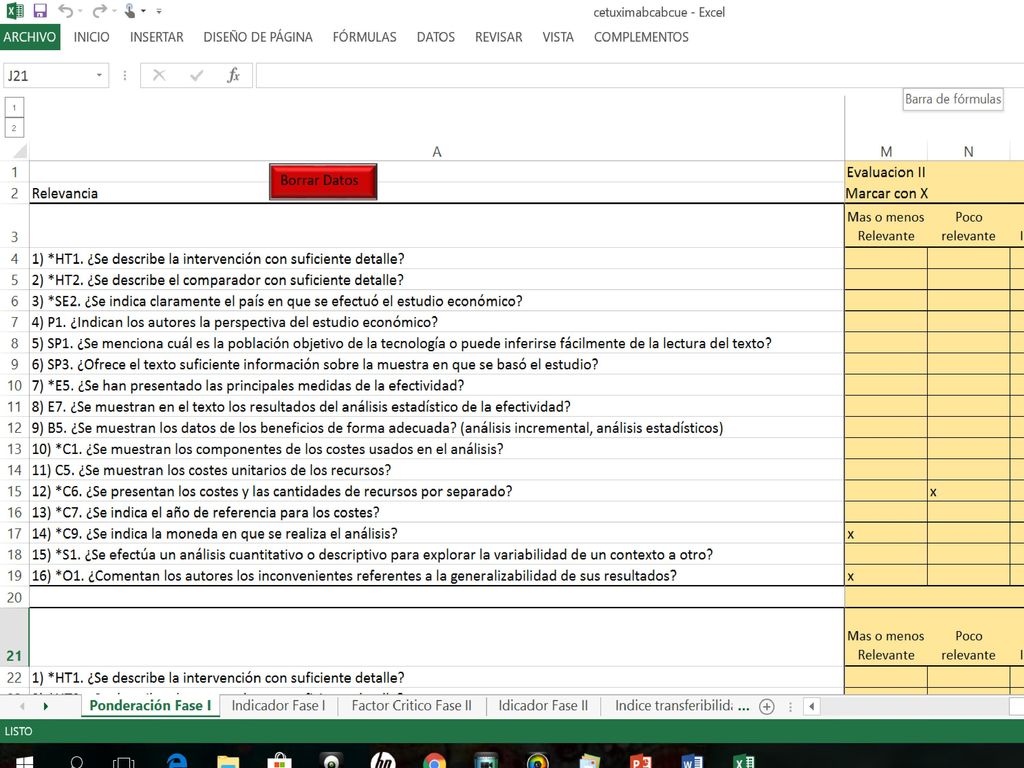Open the INSERTAR ribbon tab
The image size is (1024, 768).
click(x=157, y=37)
